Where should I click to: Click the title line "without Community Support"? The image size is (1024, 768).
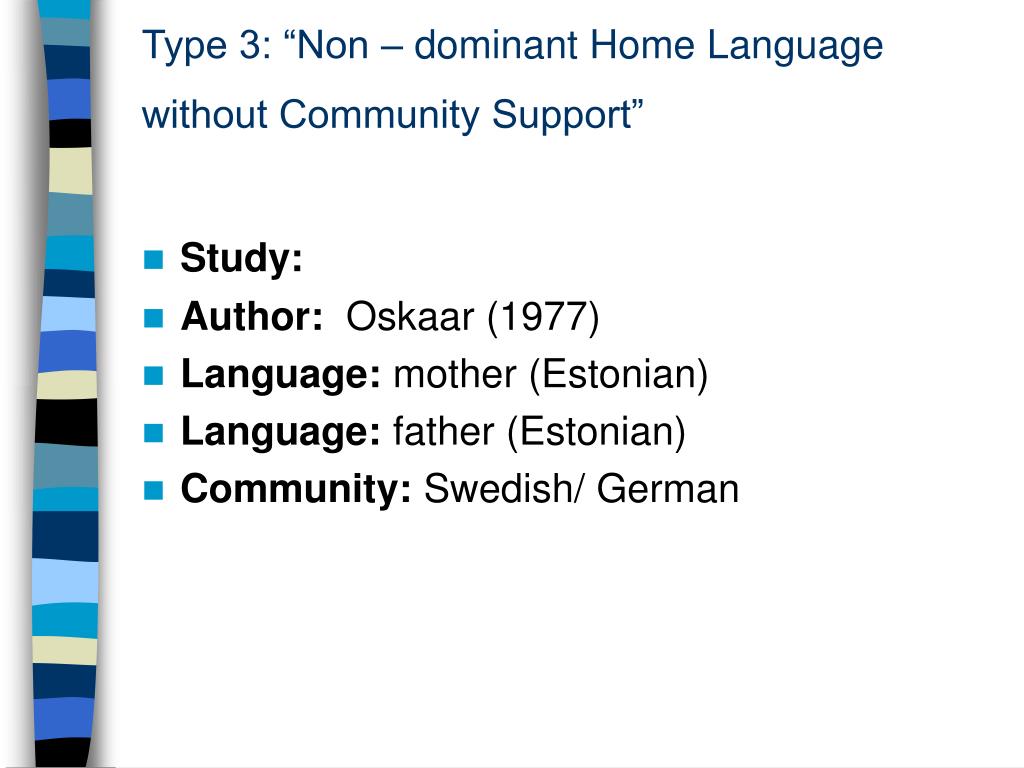tap(392, 115)
